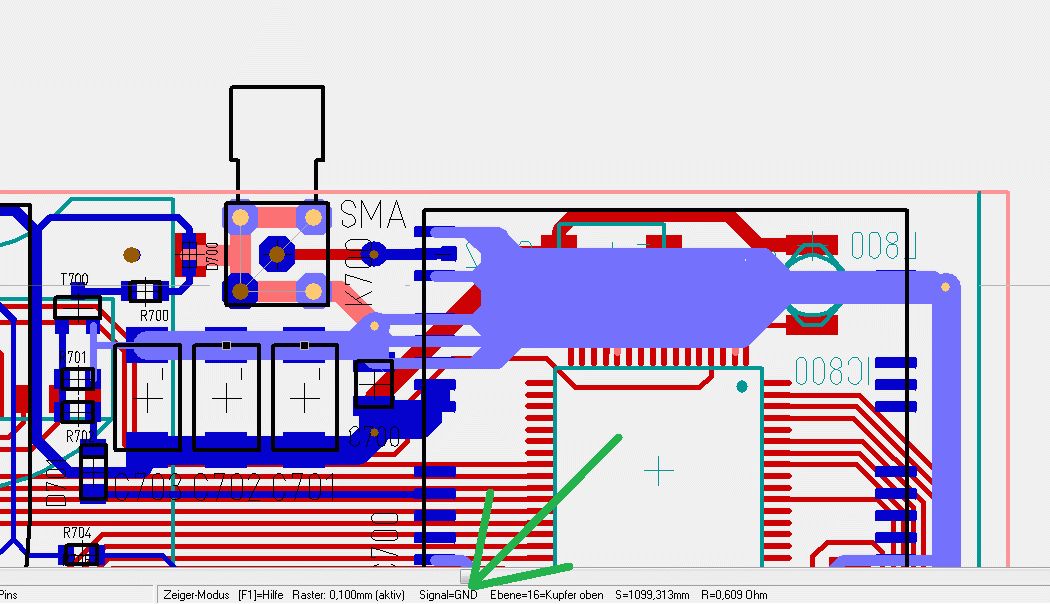
Task: Click the Pins status bar field
Action: (76, 595)
